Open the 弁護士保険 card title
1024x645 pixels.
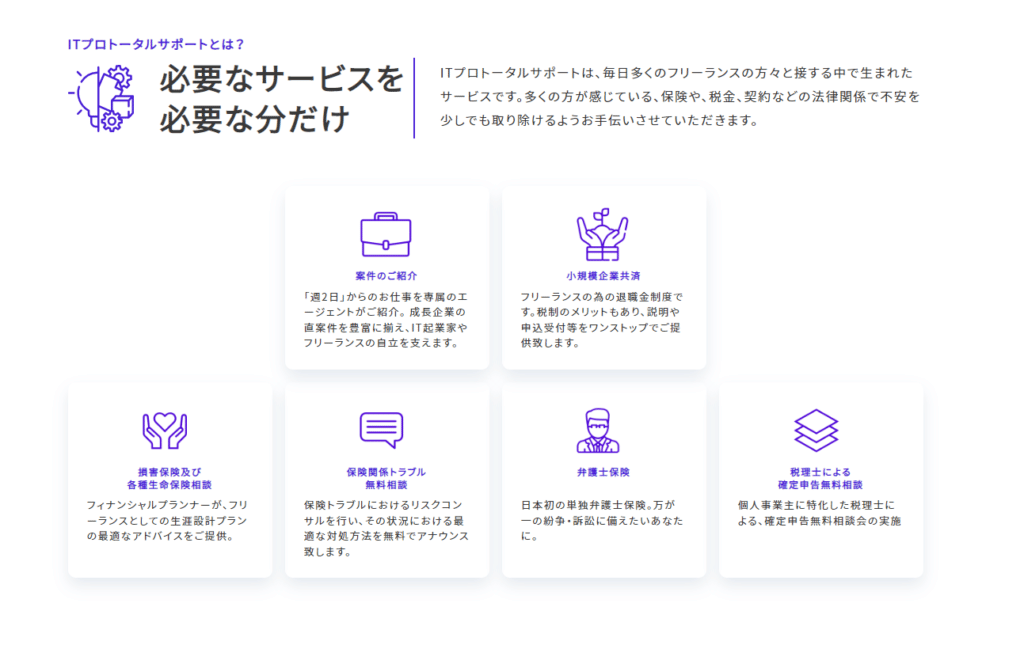[603, 472]
